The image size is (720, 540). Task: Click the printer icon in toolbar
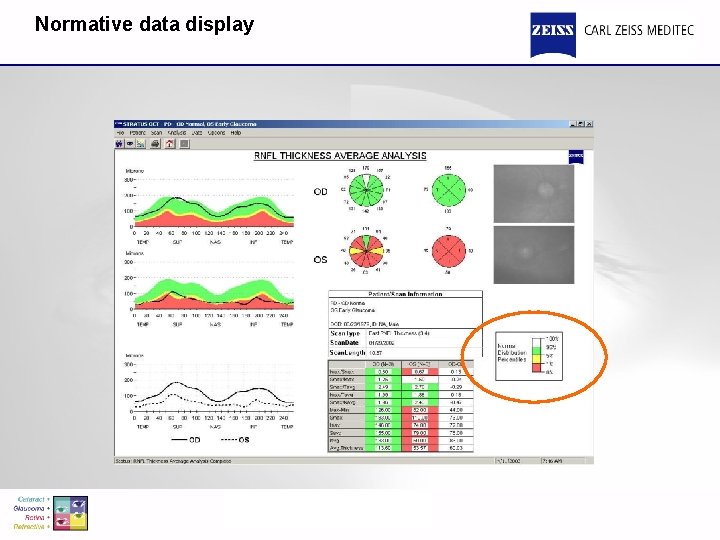pyautogui.click(x=156, y=144)
